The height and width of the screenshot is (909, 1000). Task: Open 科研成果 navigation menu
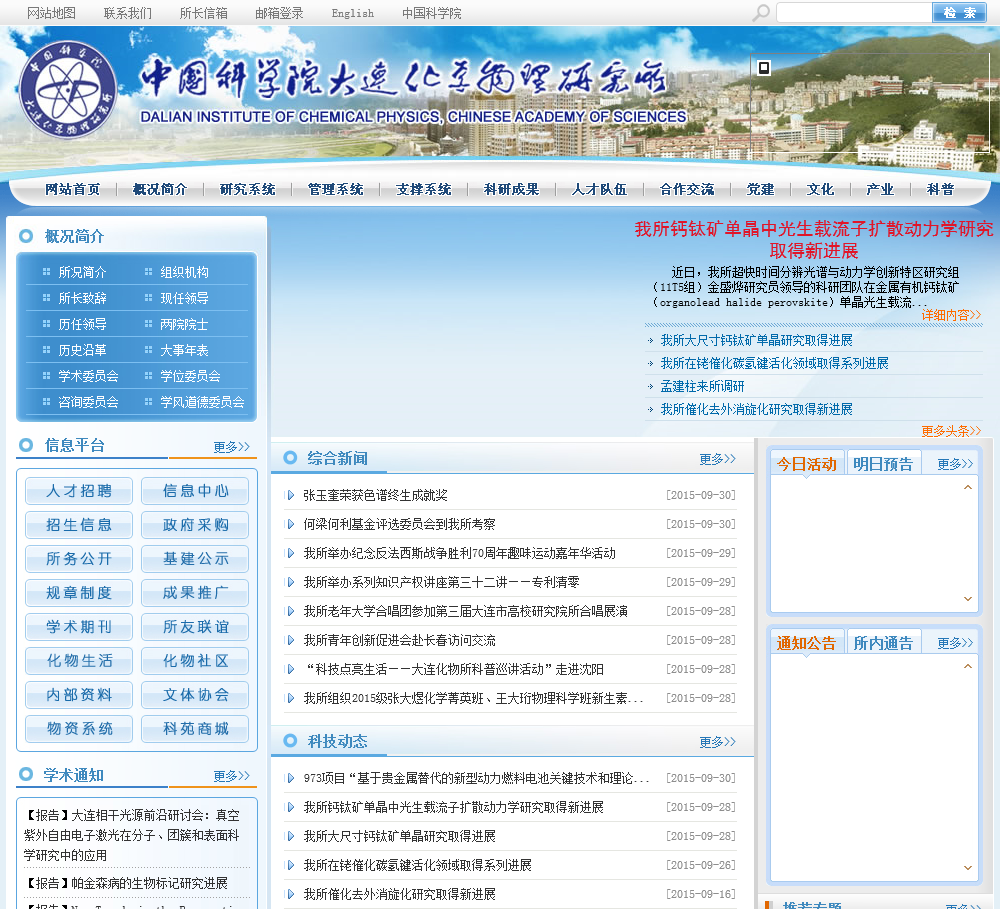point(511,189)
